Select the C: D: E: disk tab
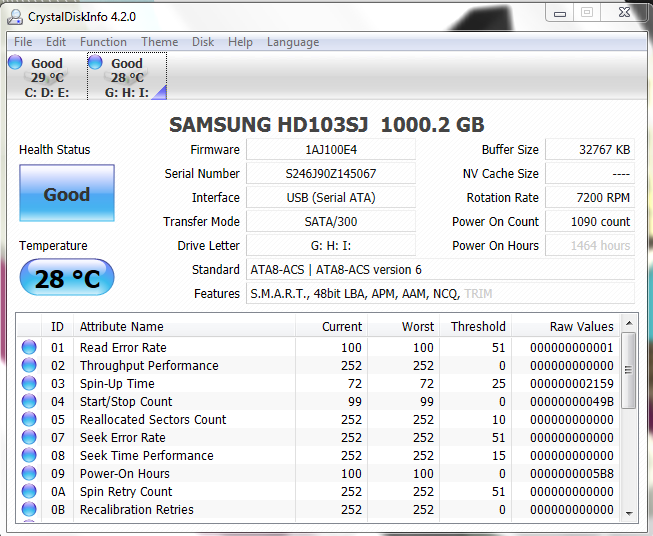This screenshot has height=536, width=653. [x=46, y=77]
